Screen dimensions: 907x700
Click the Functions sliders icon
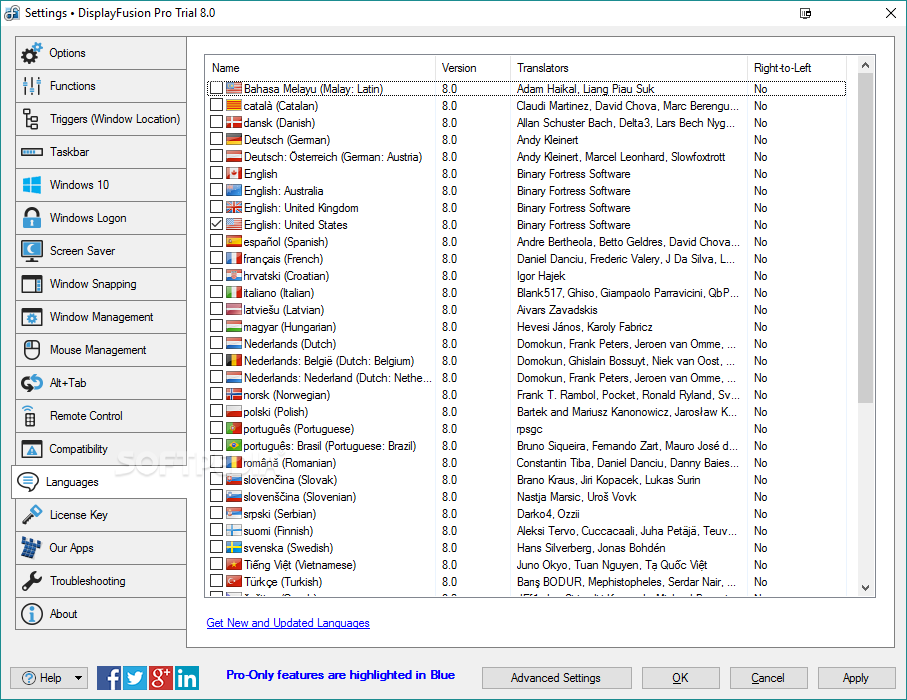31,86
